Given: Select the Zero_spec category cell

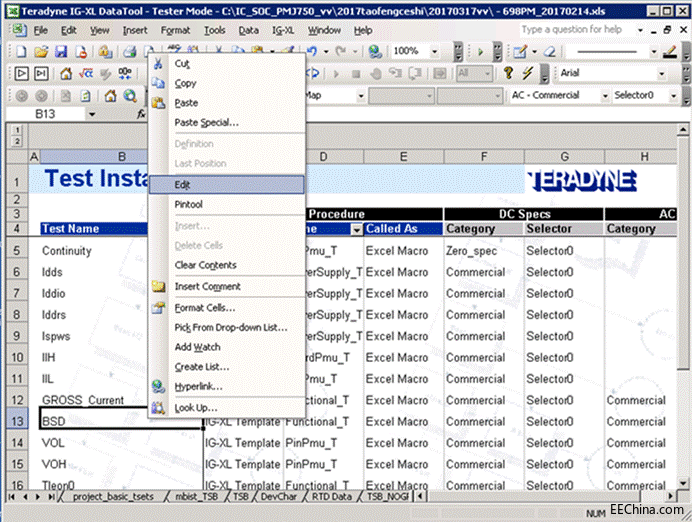Looking at the screenshot, I should point(484,251).
